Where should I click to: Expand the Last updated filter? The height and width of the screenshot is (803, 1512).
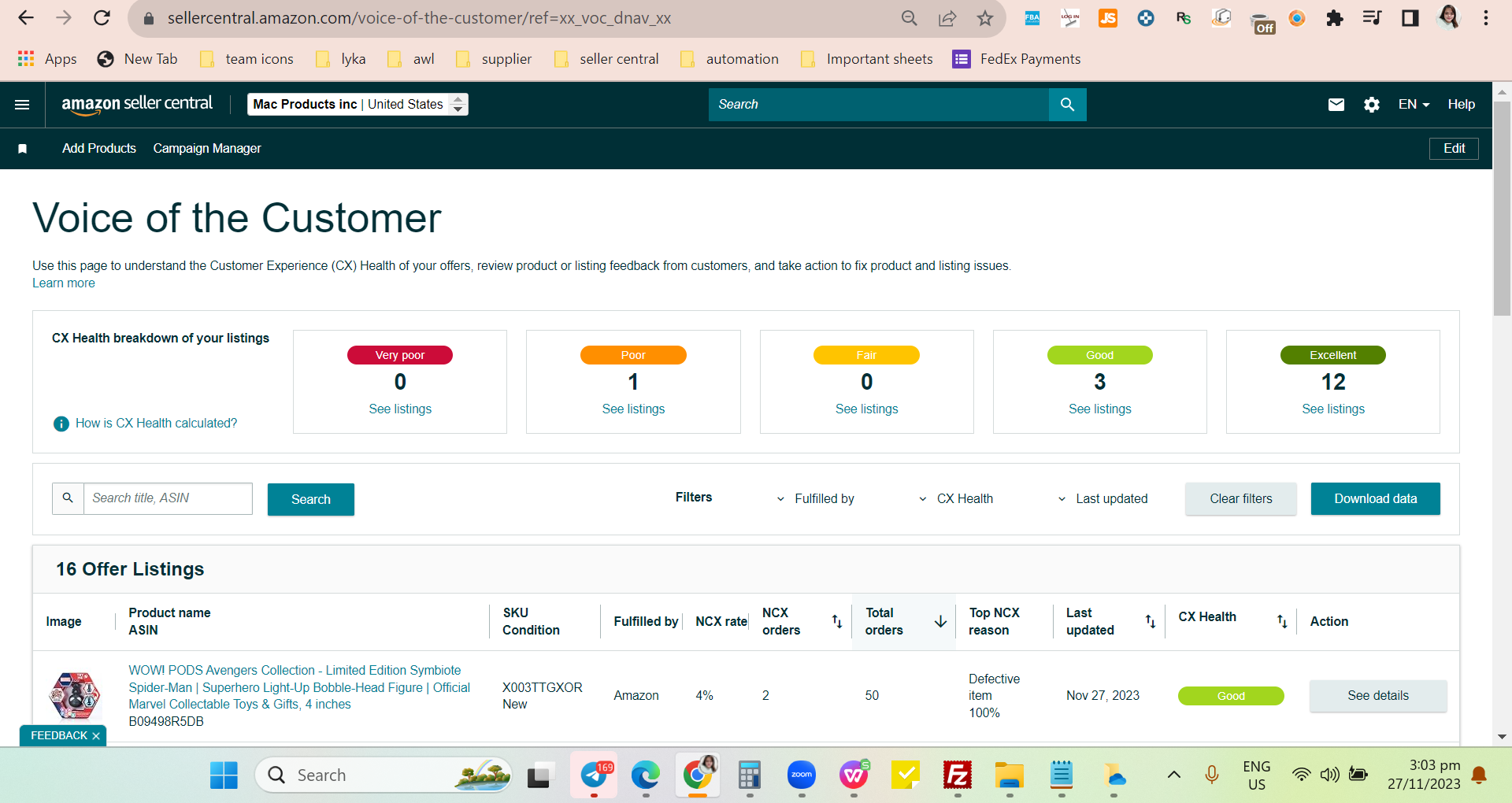coord(1102,499)
